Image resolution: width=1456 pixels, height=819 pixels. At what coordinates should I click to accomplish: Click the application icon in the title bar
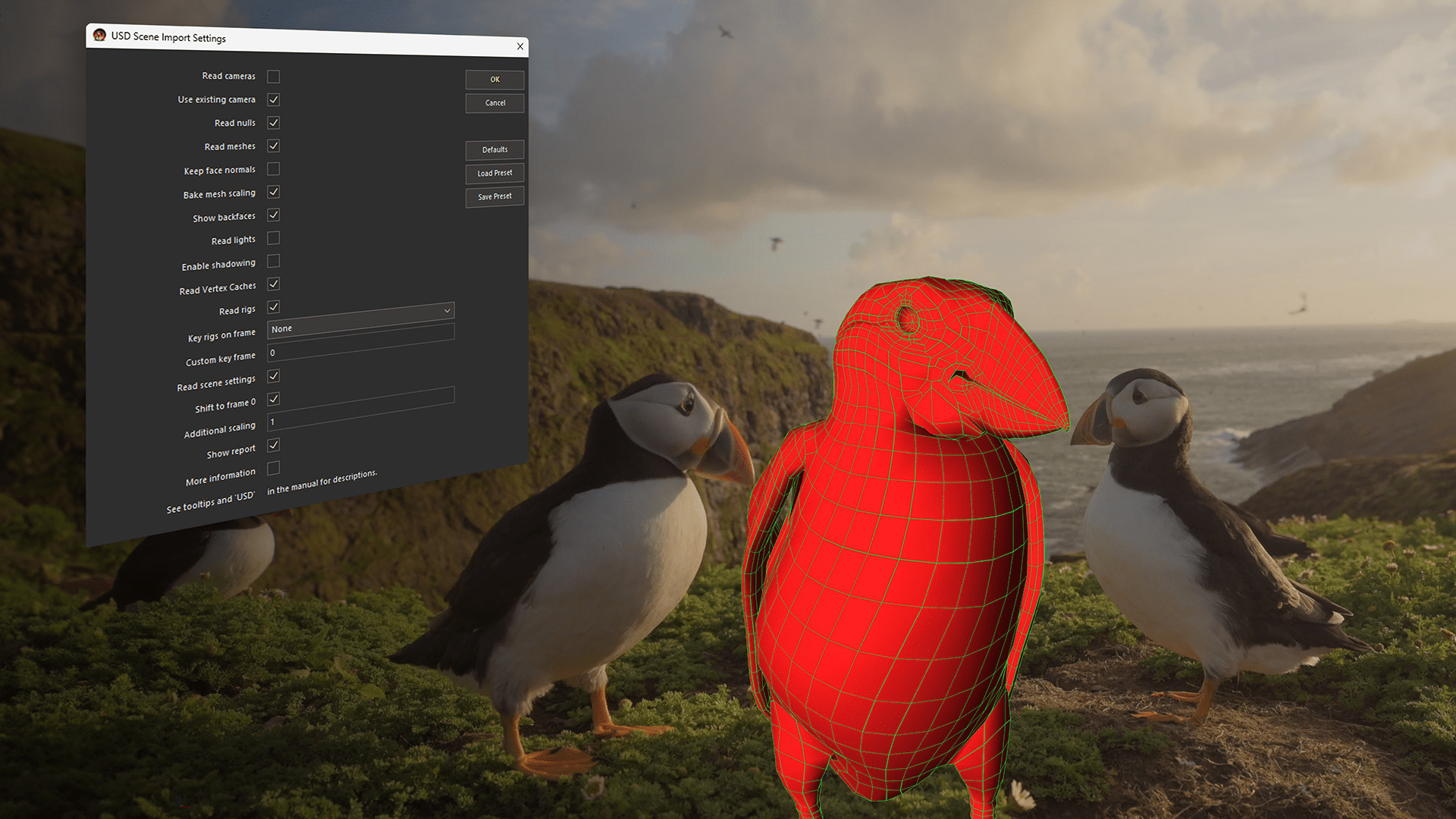(x=99, y=36)
